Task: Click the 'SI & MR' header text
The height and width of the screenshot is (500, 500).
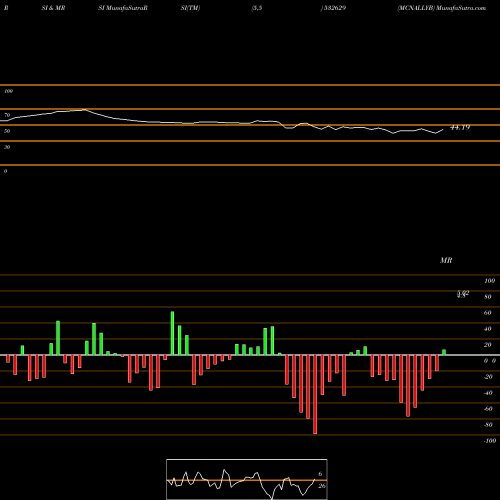Action: click(x=53, y=8)
